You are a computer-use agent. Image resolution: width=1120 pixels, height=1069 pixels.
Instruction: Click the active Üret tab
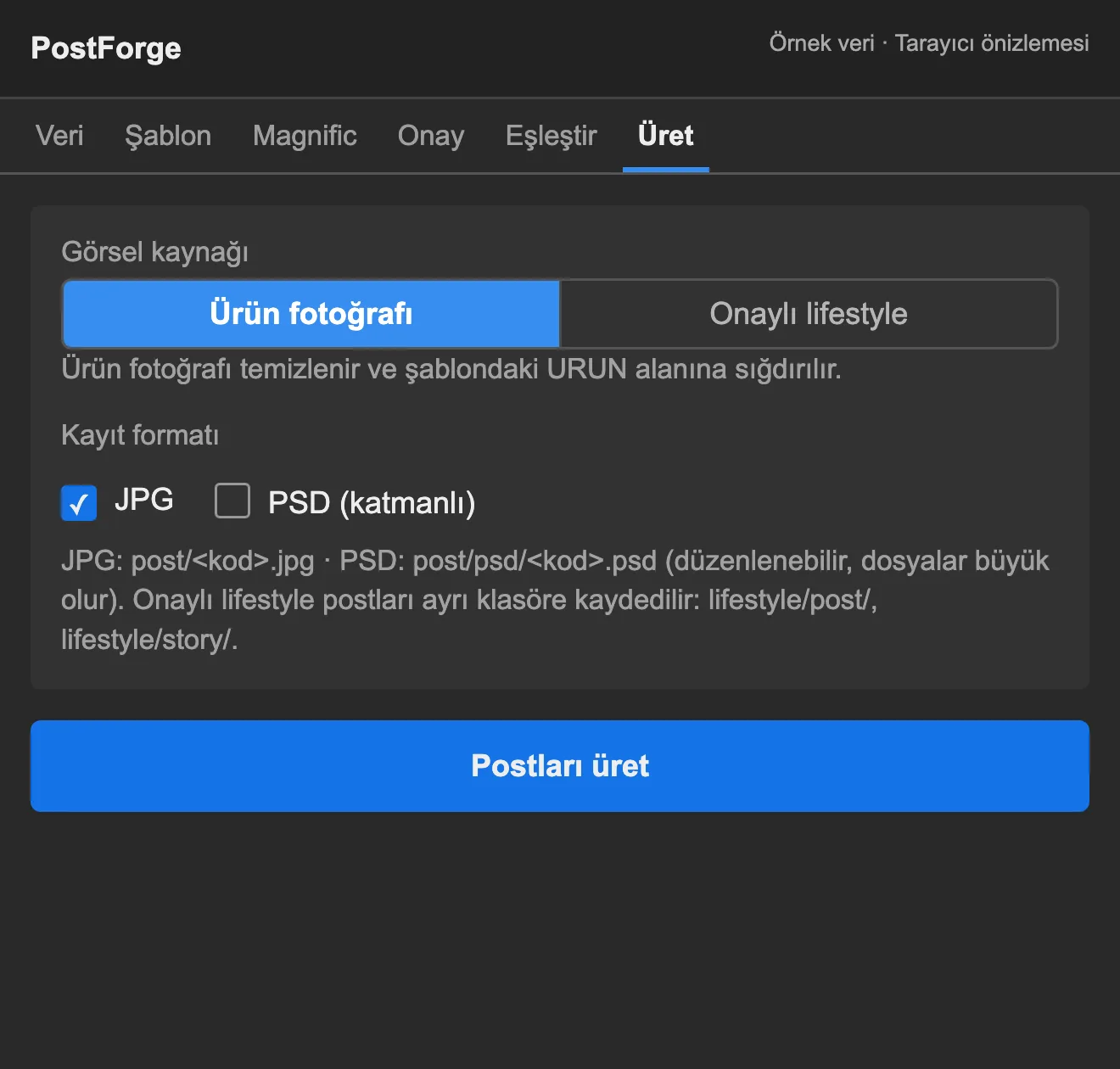(x=666, y=136)
